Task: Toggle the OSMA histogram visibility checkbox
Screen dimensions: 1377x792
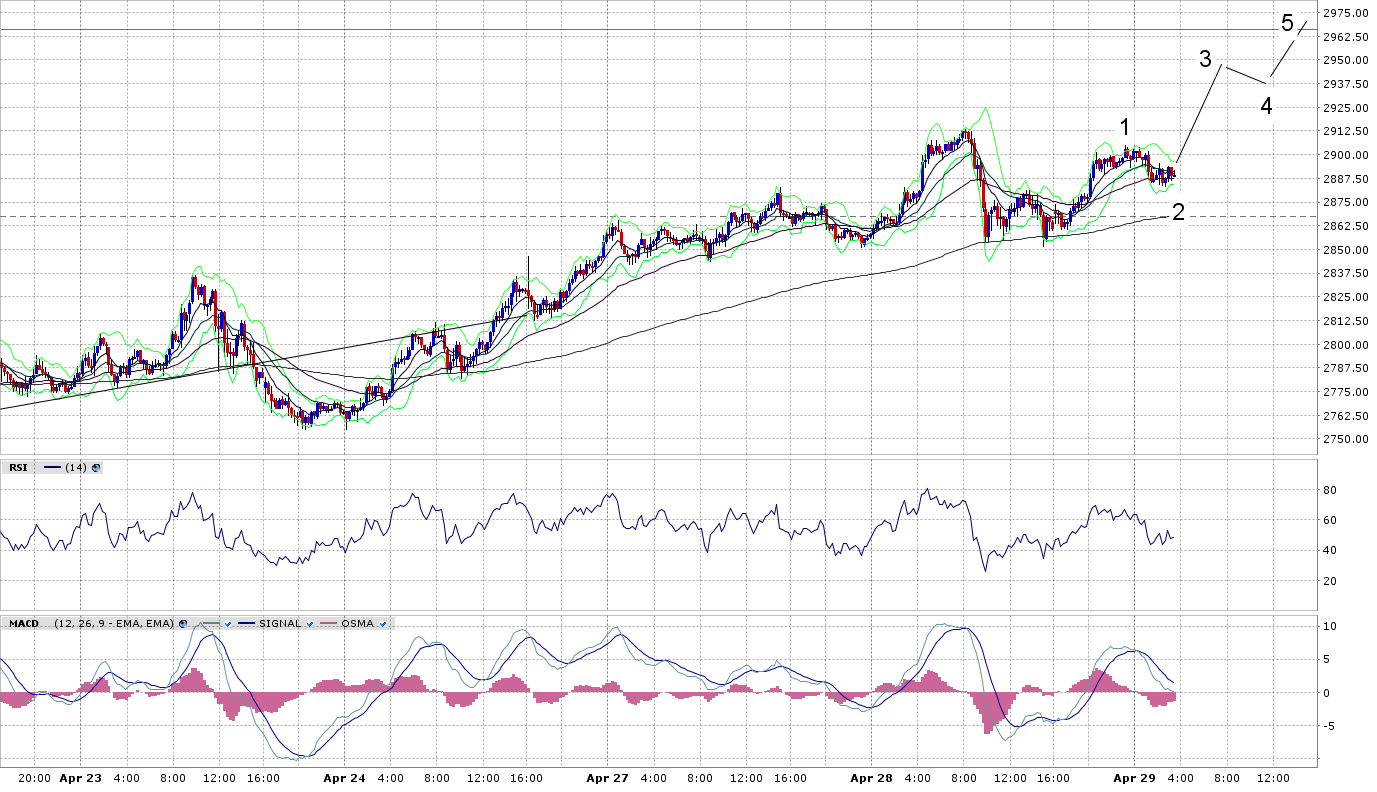Action: point(382,624)
